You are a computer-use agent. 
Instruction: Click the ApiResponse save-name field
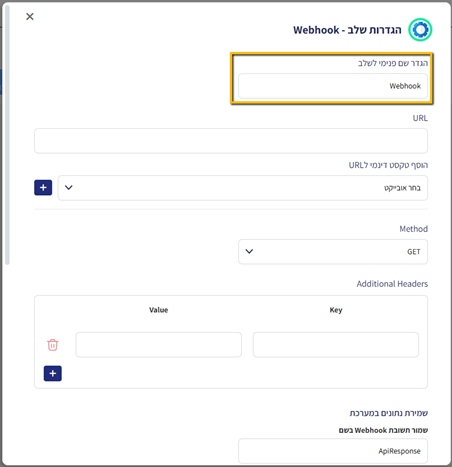(x=333, y=451)
